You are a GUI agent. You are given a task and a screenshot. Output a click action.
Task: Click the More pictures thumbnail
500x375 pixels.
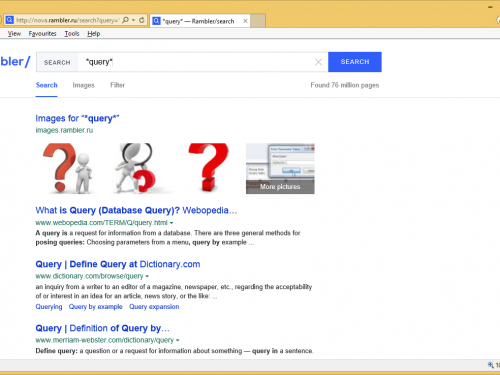pos(280,169)
